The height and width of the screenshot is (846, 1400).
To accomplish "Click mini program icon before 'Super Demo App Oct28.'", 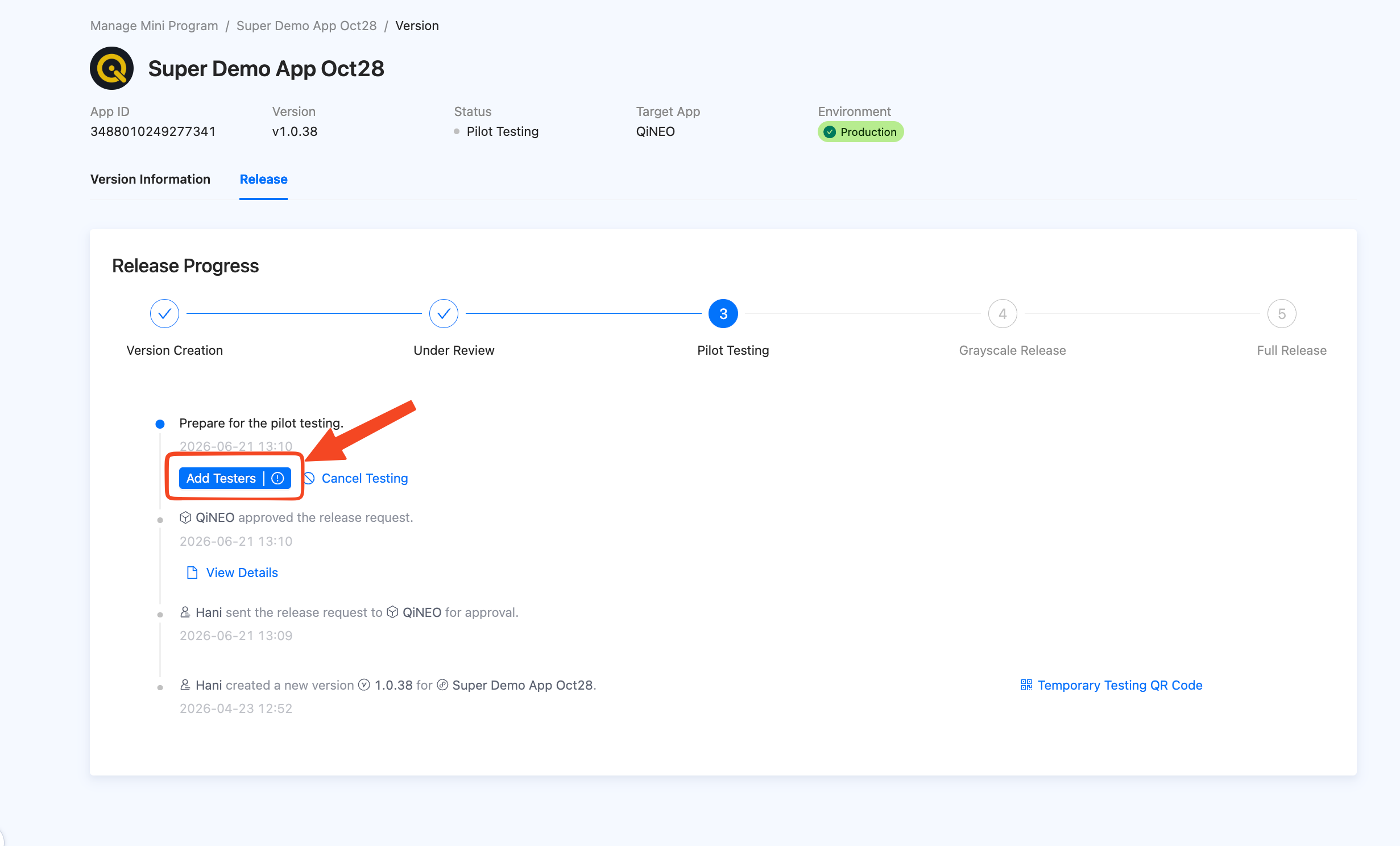I will pos(442,685).
